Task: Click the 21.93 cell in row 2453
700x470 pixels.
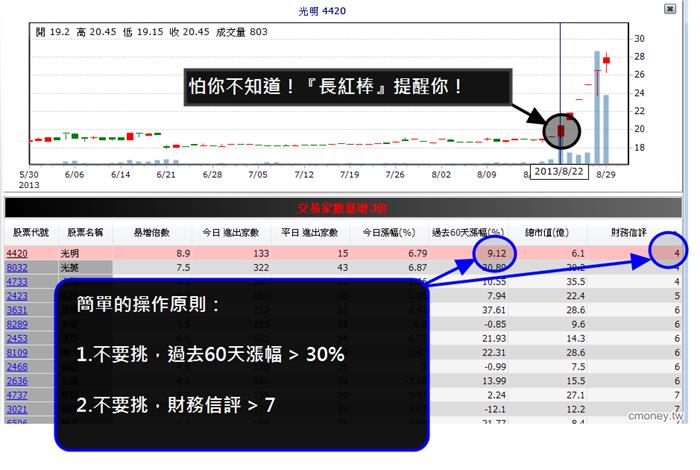Action: [x=494, y=339]
